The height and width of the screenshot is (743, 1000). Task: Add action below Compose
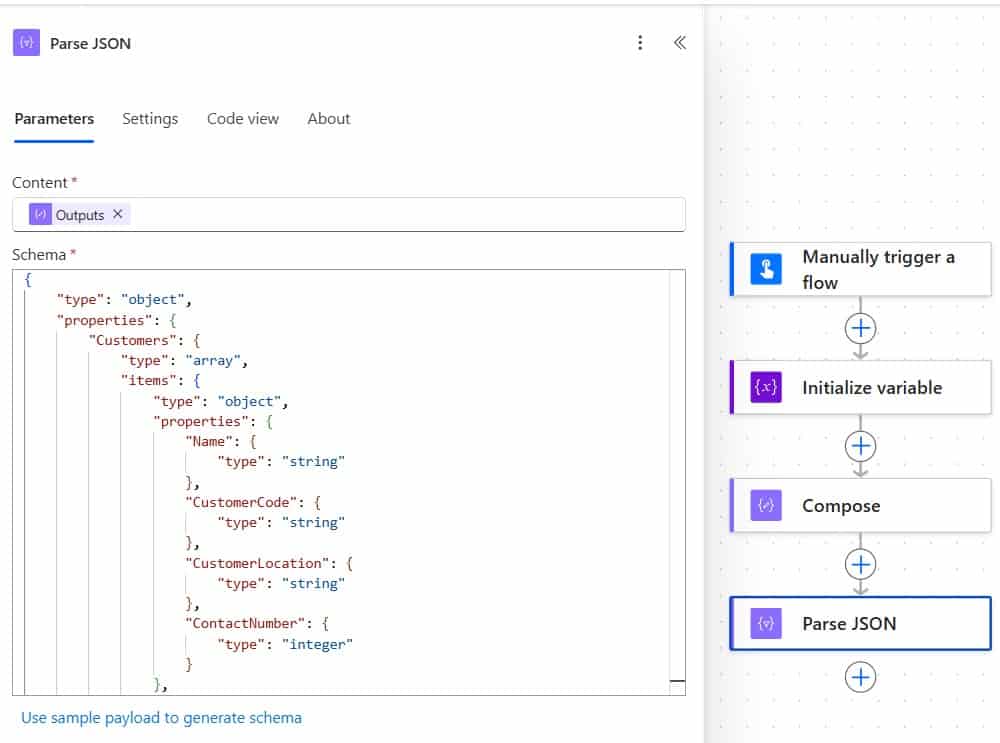pos(860,564)
